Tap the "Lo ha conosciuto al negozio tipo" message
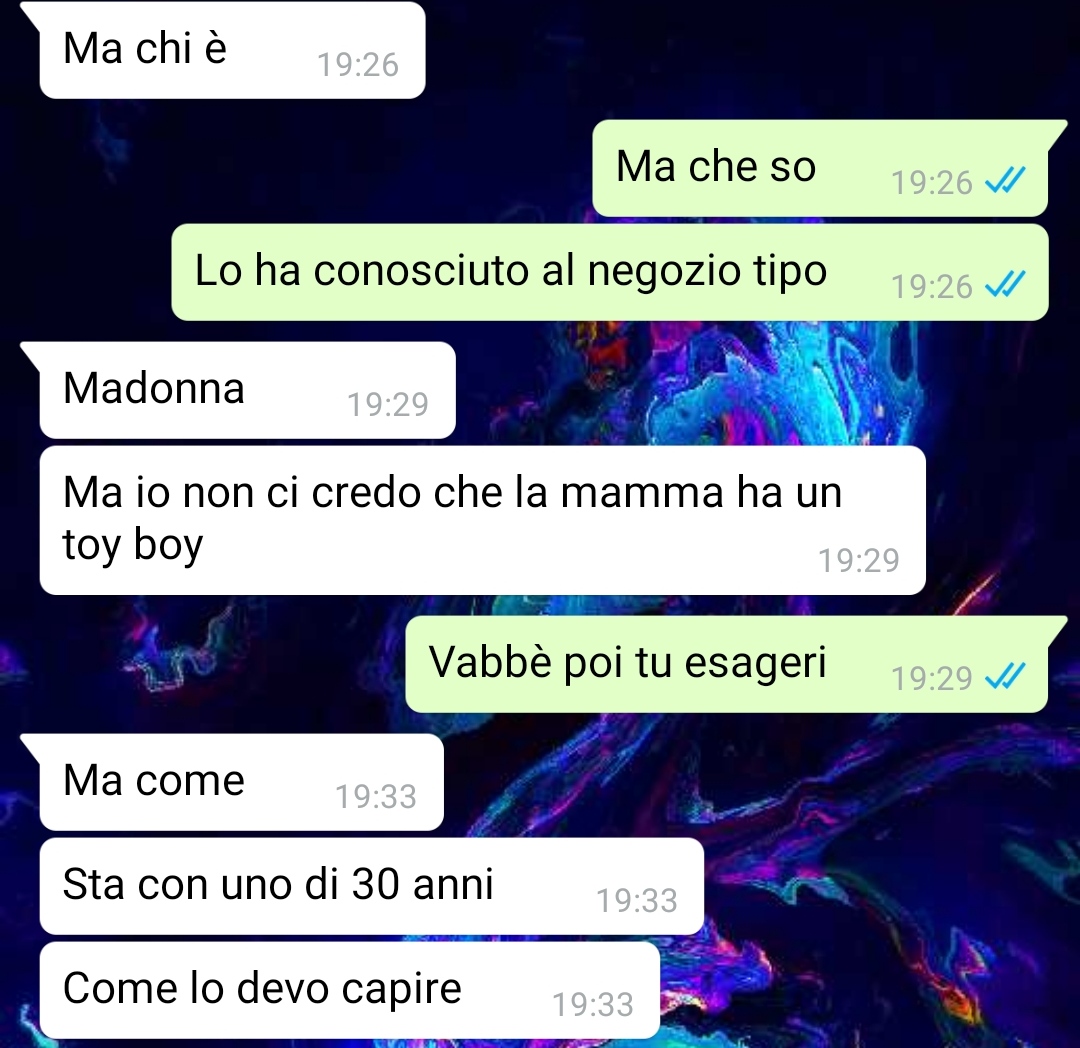 click(610, 272)
